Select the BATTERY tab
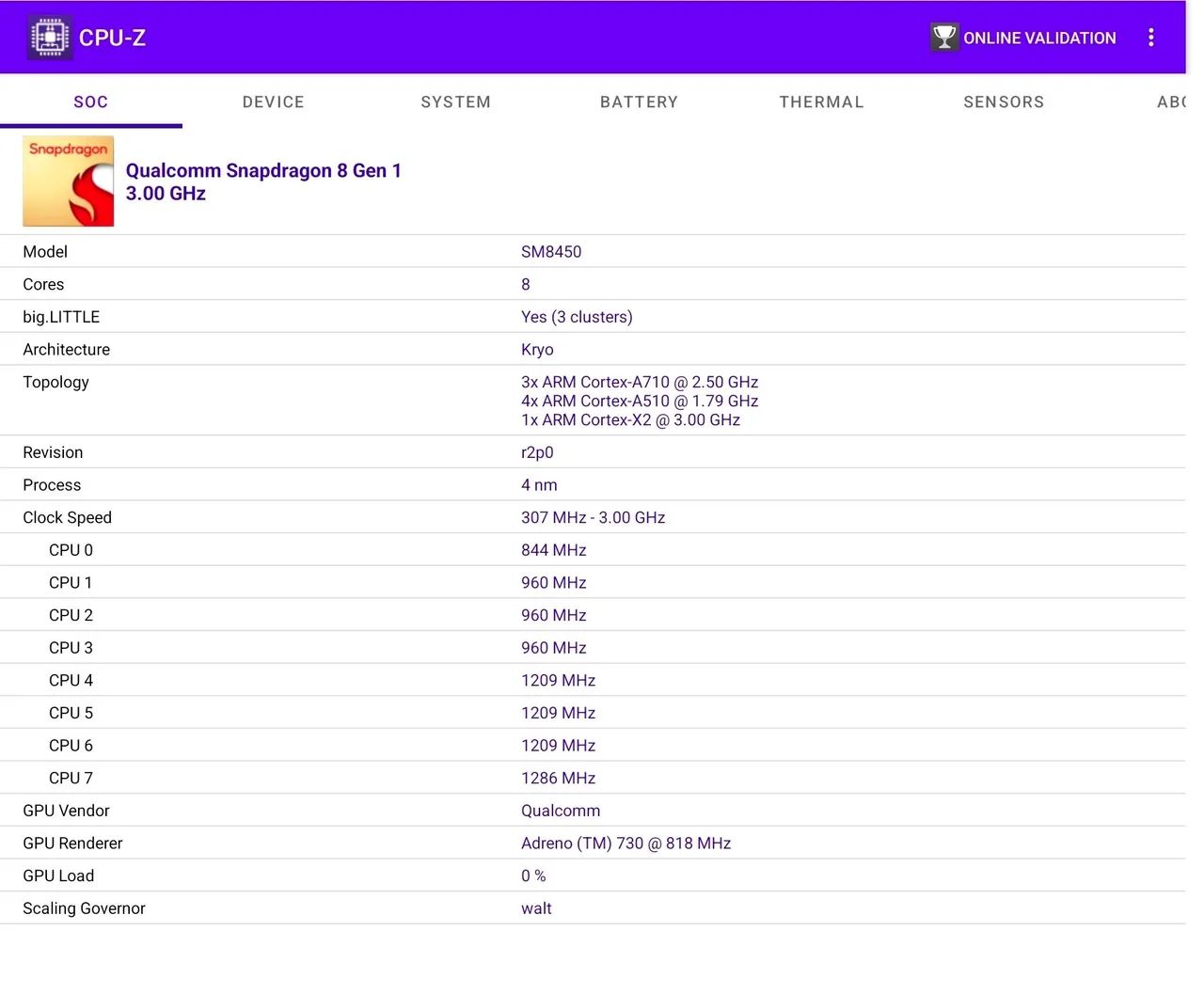This screenshot has height=994, width=1204. tap(640, 102)
